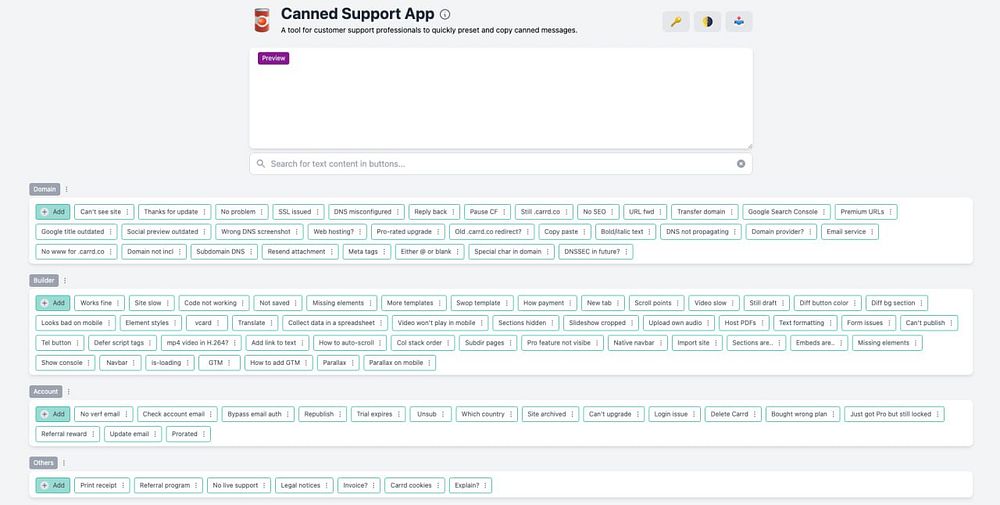Viewport: 1000px width, 505px height.
Task: Open the three-dot menu beside Builder
Action: point(64,281)
